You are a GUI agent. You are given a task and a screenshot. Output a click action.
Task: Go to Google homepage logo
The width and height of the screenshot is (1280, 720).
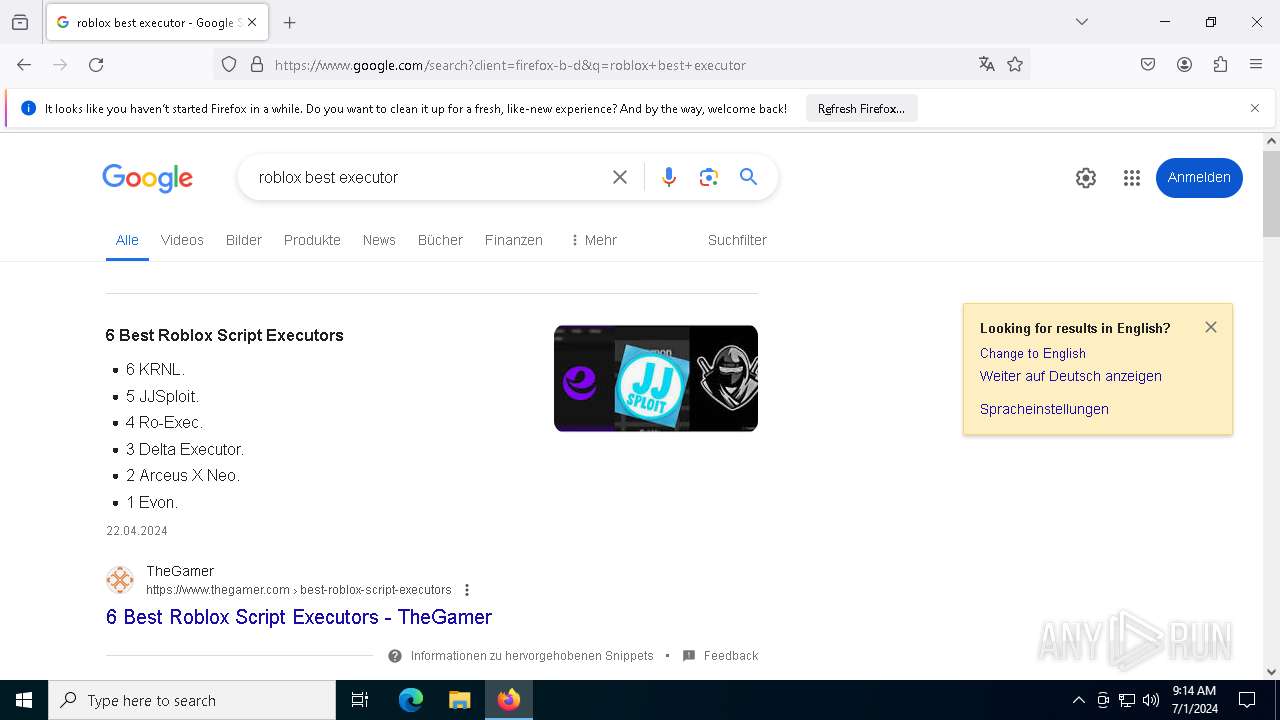(x=147, y=178)
